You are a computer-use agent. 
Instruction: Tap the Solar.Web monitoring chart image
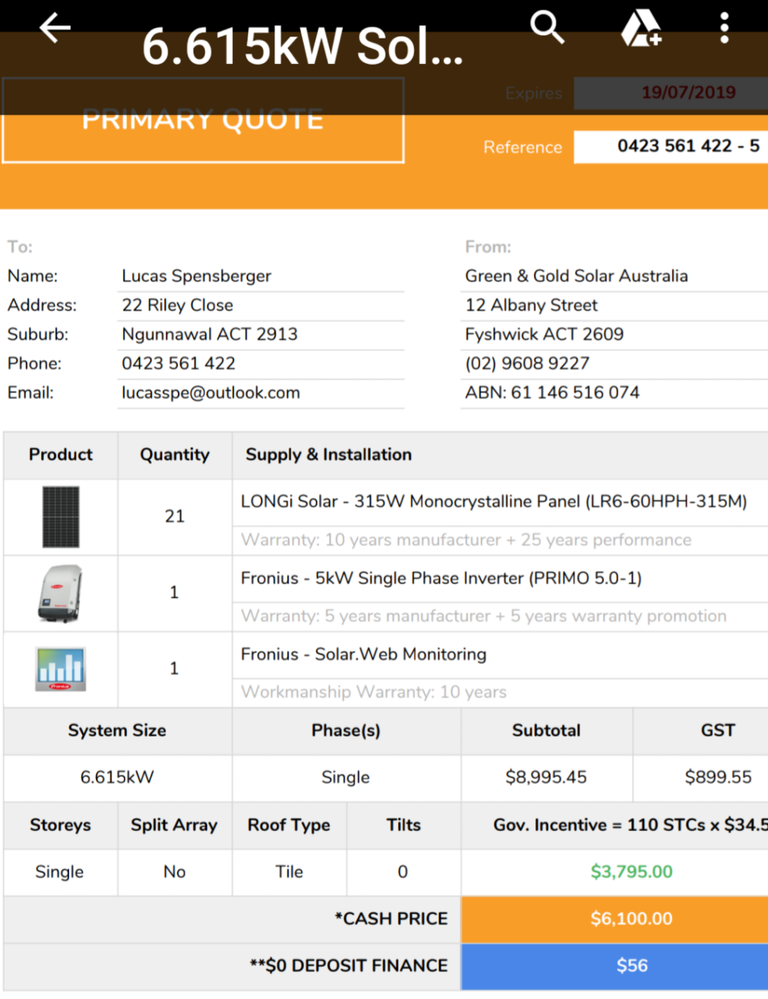point(60,669)
